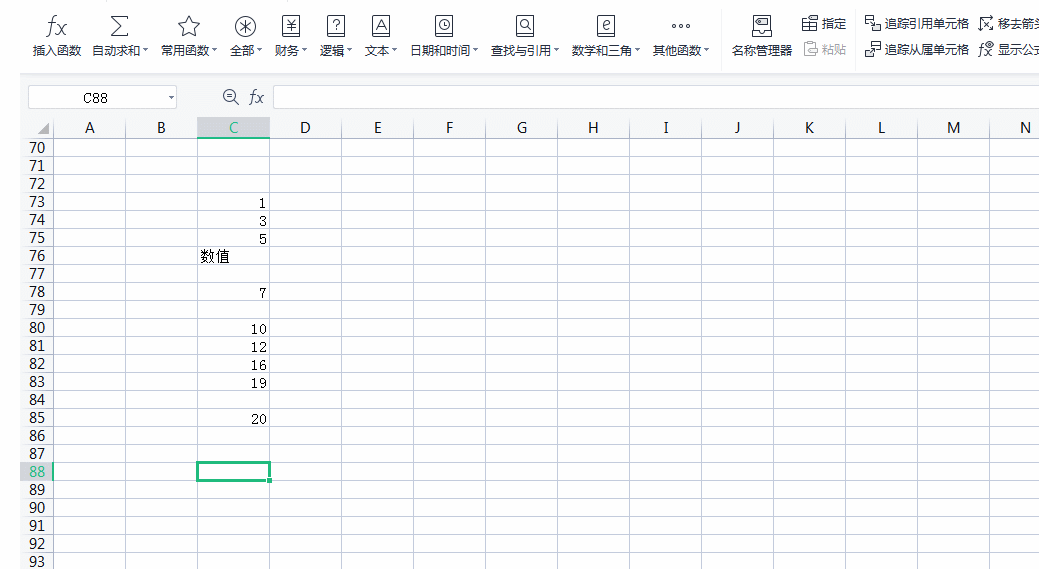Open the Logical (逻辑) functions icon
The image size is (1039, 569).
[336, 26]
